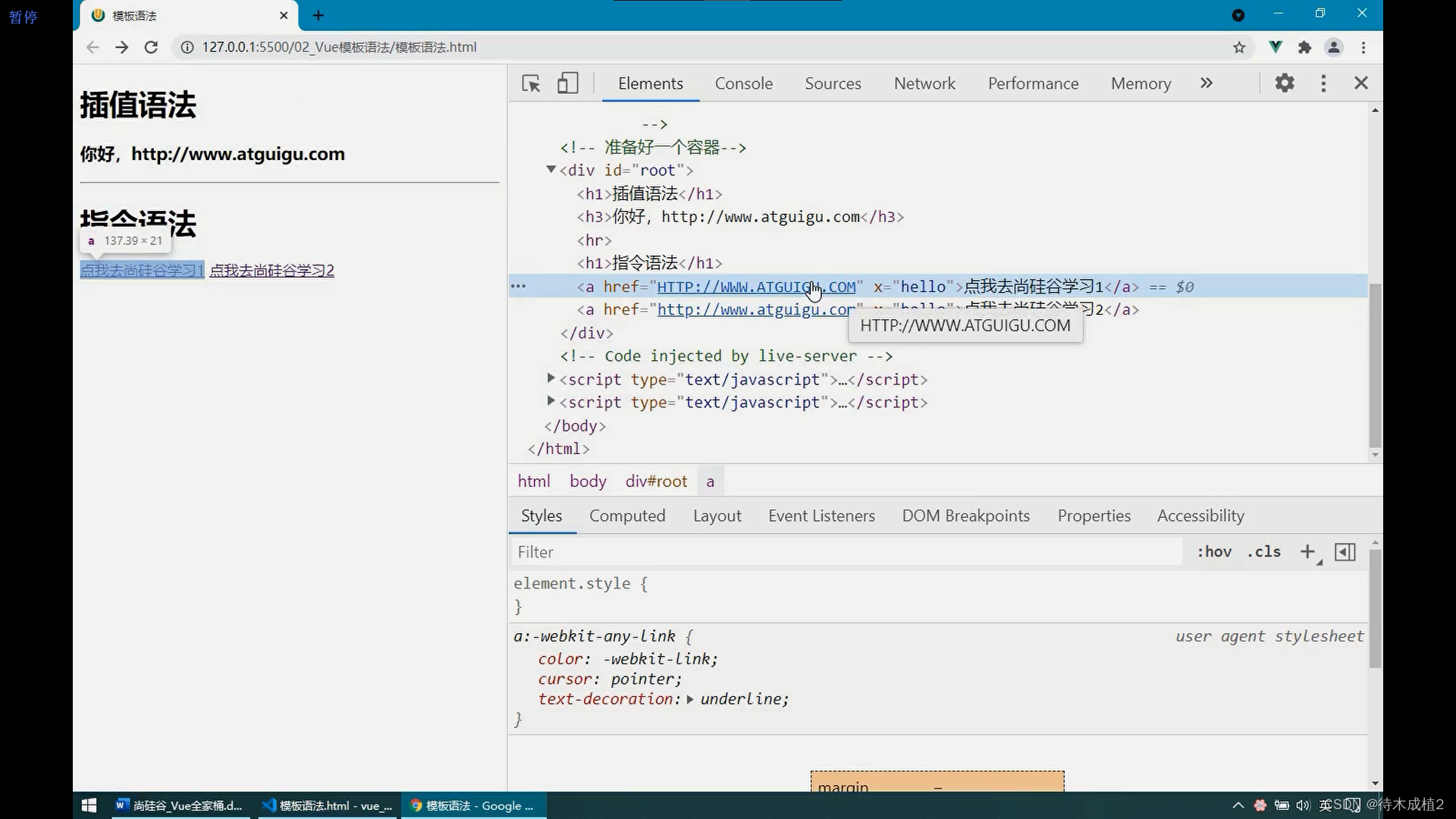Toggle .cls classes in Styles panel

tap(1265, 552)
